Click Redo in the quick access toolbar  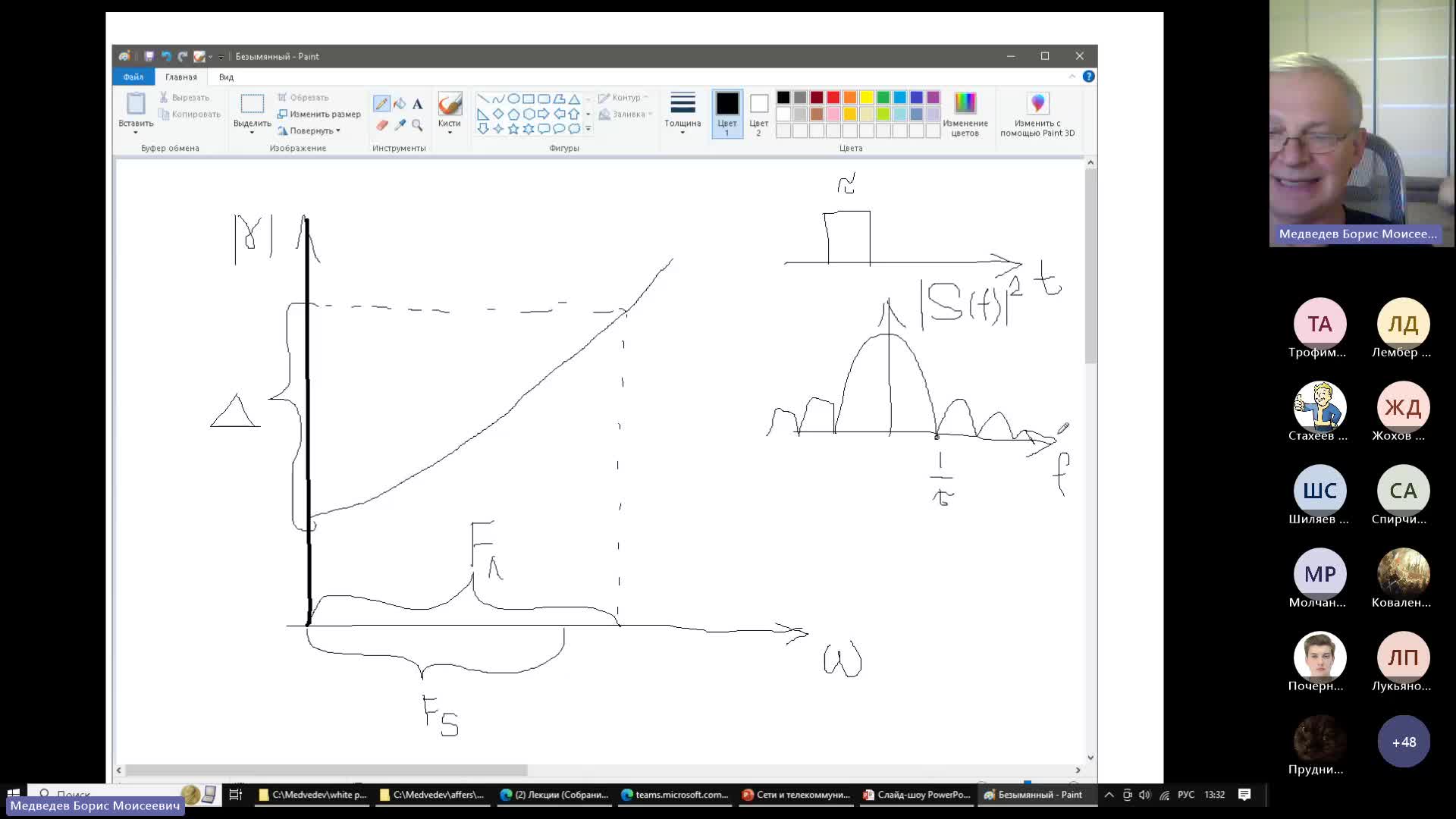tap(183, 56)
